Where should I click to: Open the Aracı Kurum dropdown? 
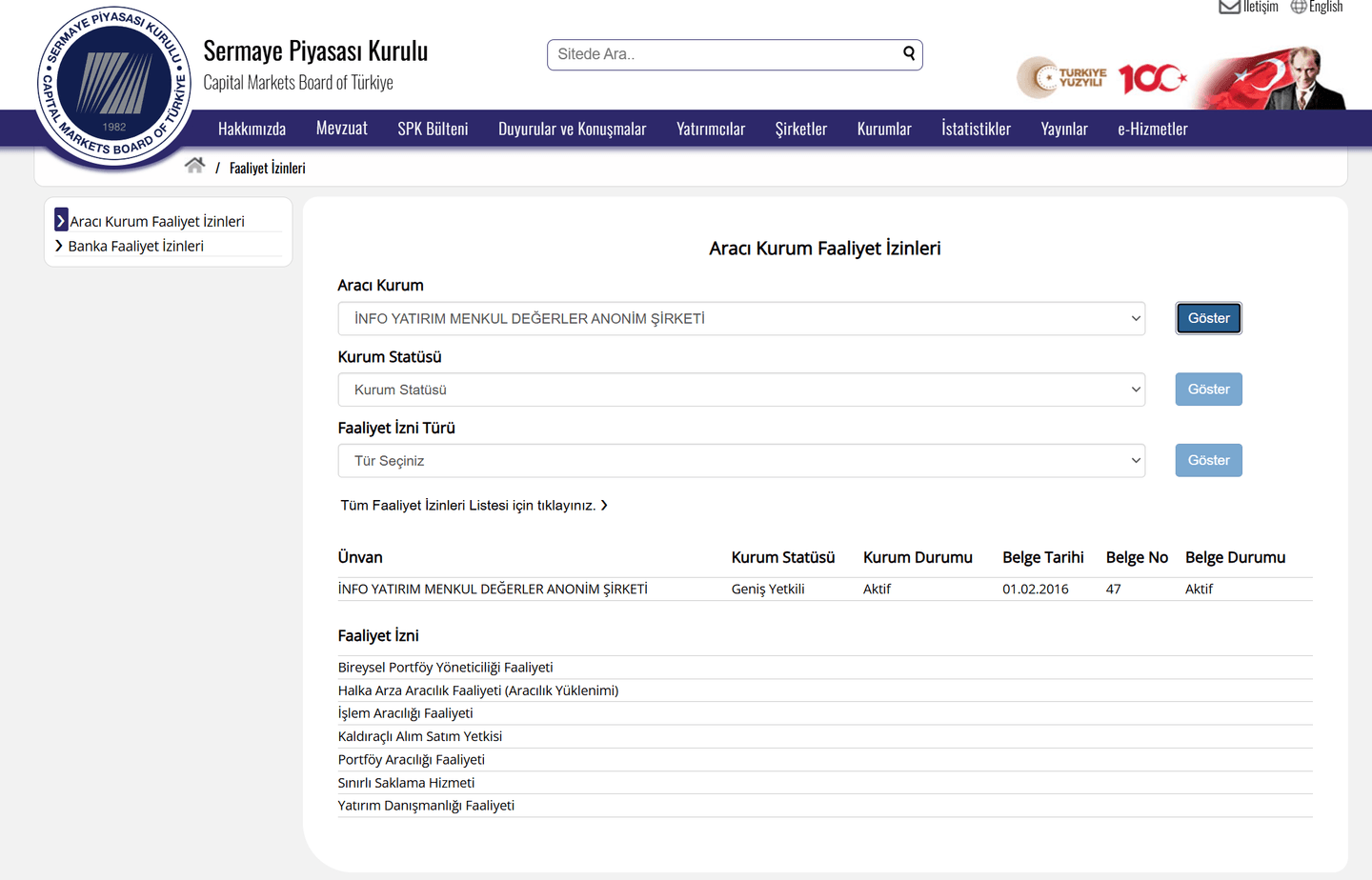coord(740,319)
